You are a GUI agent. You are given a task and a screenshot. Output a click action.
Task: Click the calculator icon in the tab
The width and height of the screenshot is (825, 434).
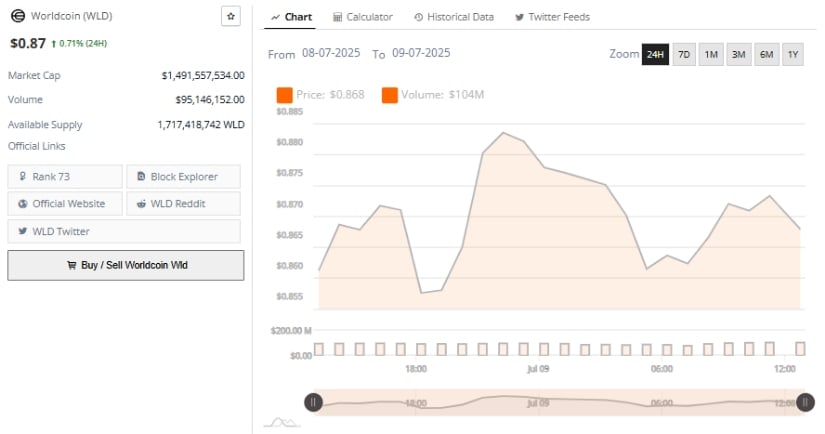tap(337, 17)
